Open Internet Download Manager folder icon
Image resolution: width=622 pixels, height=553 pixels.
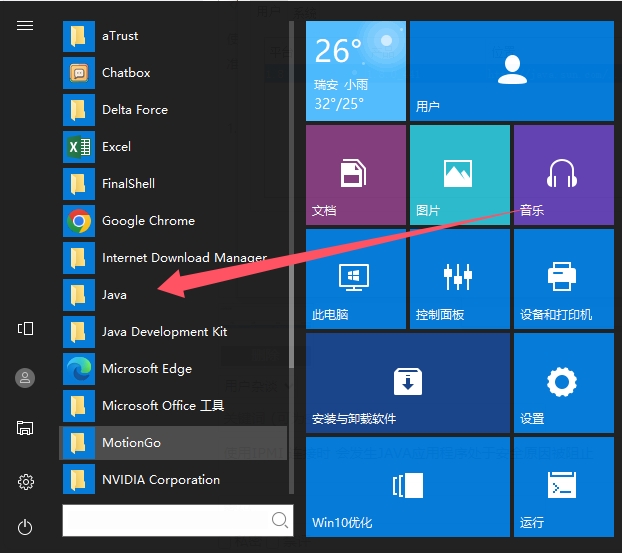click(x=79, y=258)
